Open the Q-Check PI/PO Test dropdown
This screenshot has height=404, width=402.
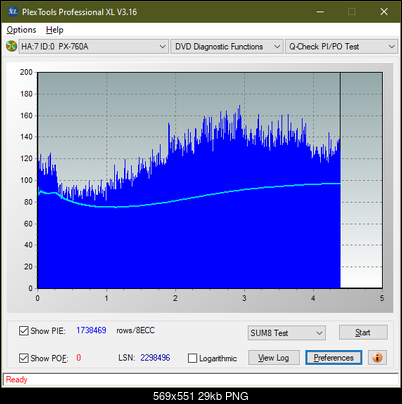point(341,47)
